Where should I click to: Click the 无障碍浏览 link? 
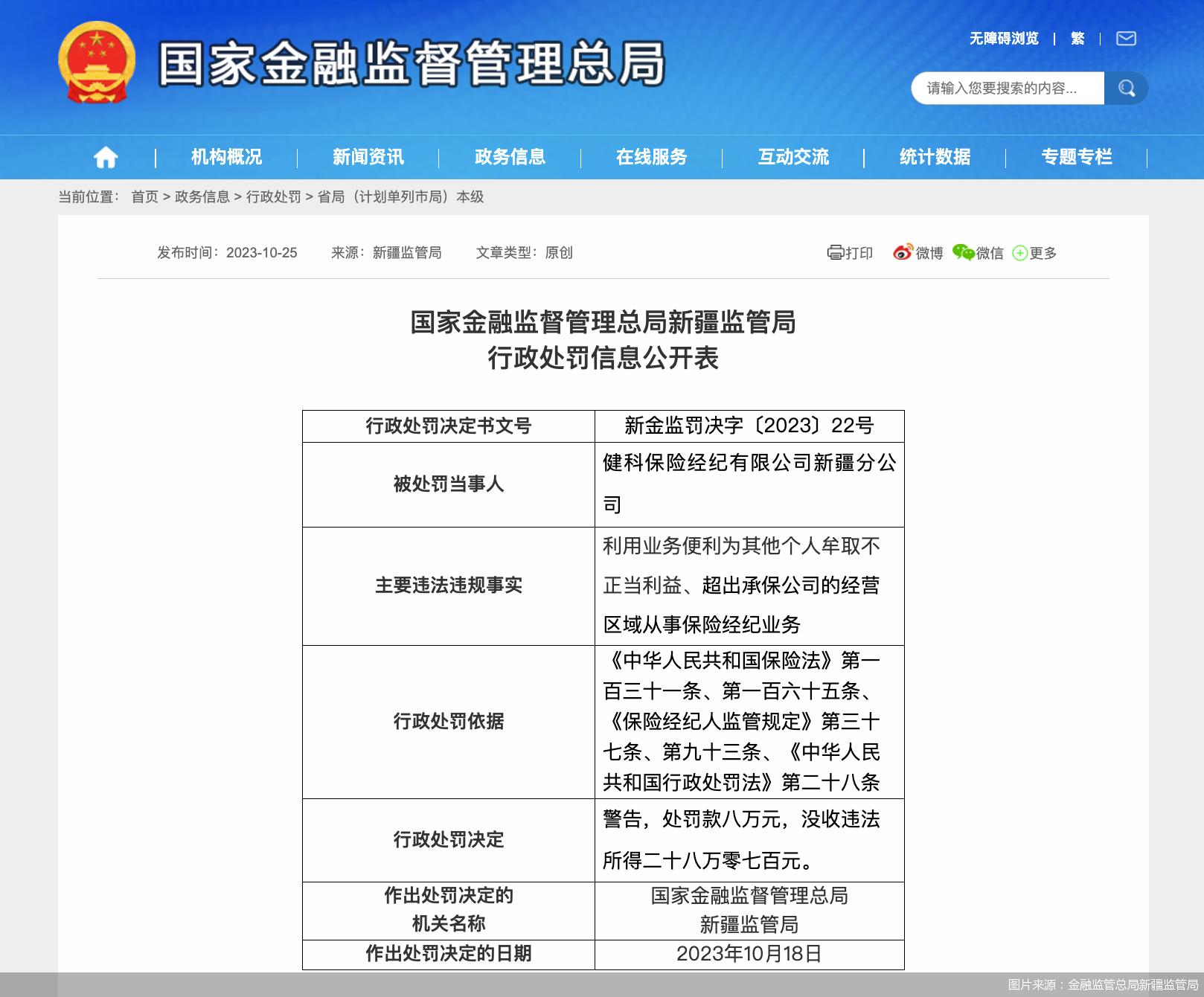[1004, 39]
